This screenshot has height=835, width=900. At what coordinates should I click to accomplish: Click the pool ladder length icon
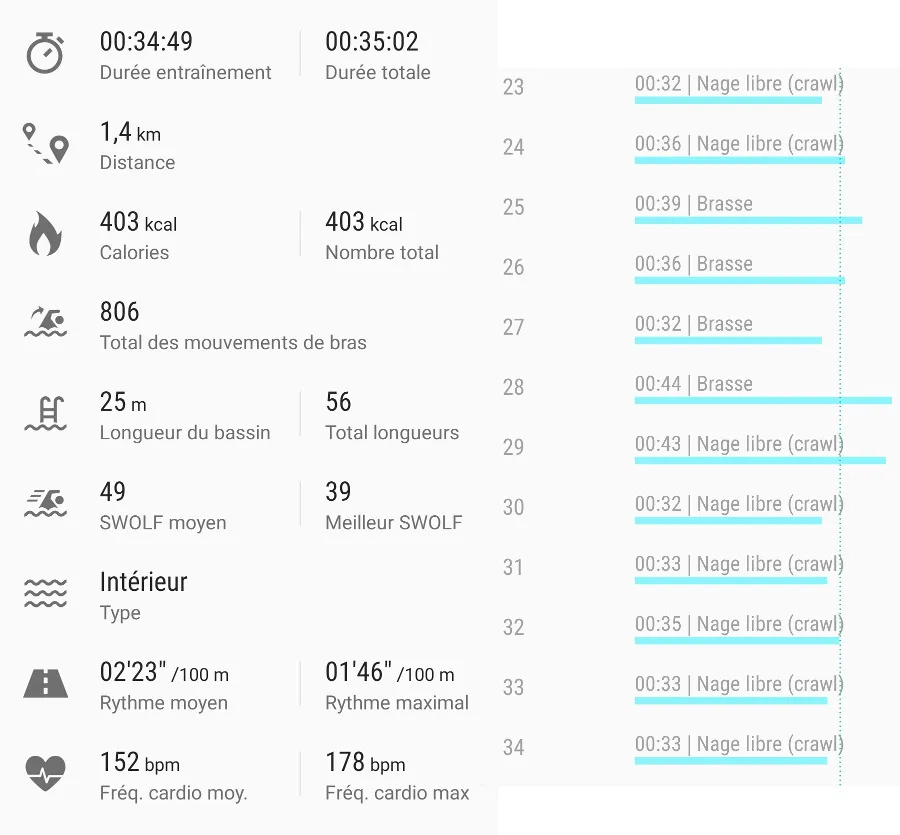[x=45, y=413]
